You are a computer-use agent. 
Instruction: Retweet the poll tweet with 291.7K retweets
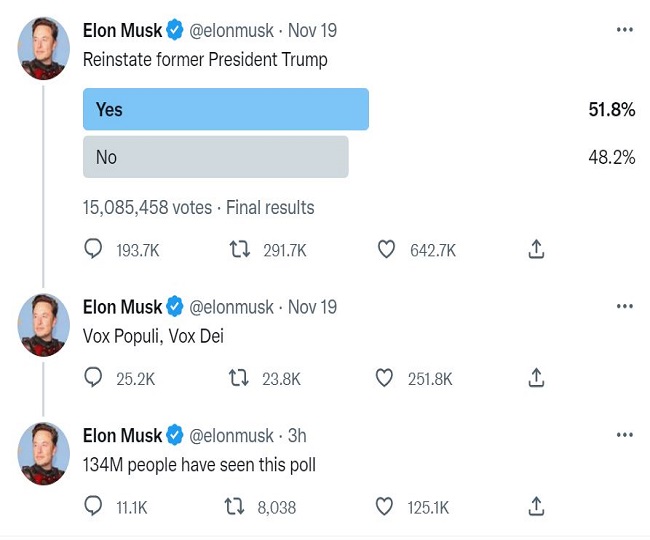click(240, 250)
